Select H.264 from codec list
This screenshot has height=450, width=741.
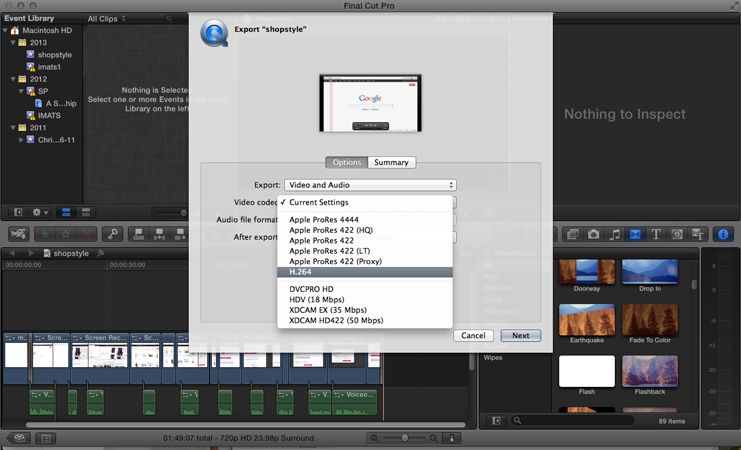point(365,272)
